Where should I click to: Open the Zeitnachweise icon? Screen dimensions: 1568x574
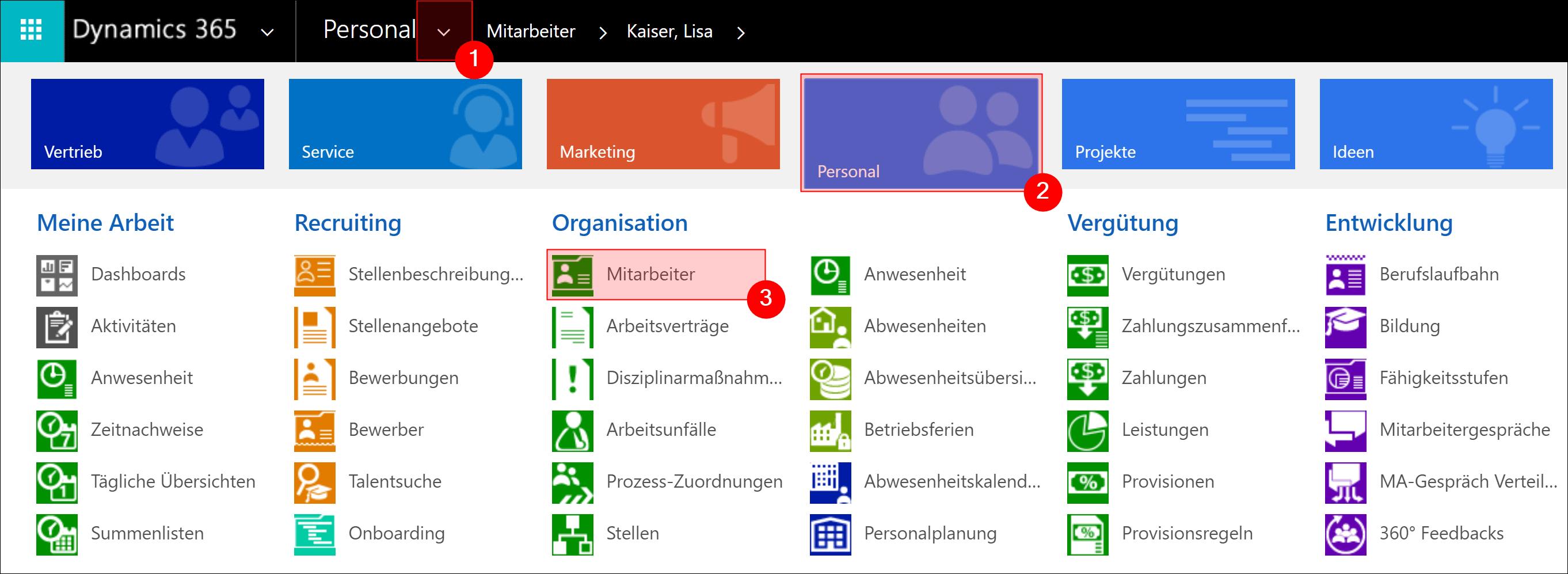56,430
